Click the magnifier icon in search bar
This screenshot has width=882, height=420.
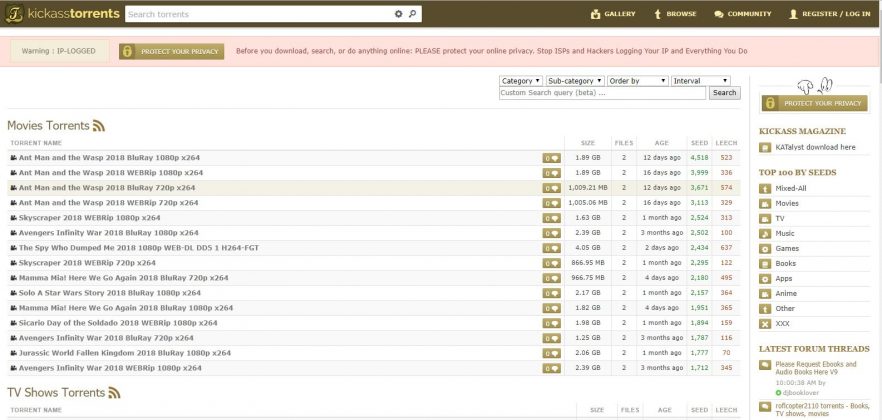click(412, 15)
